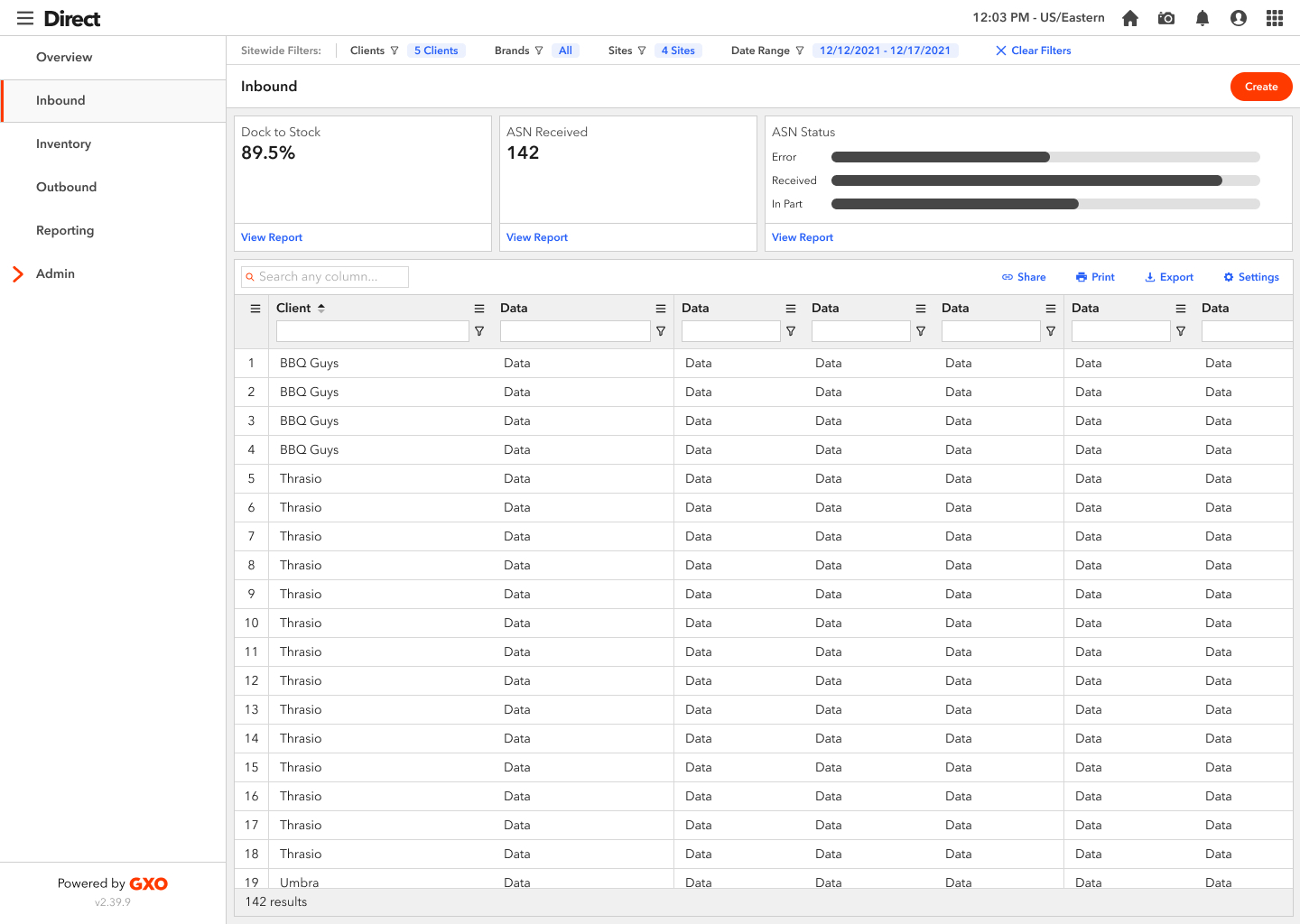Open Client column menu icon
This screenshot has width=1300, height=924.
(x=479, y=309)
